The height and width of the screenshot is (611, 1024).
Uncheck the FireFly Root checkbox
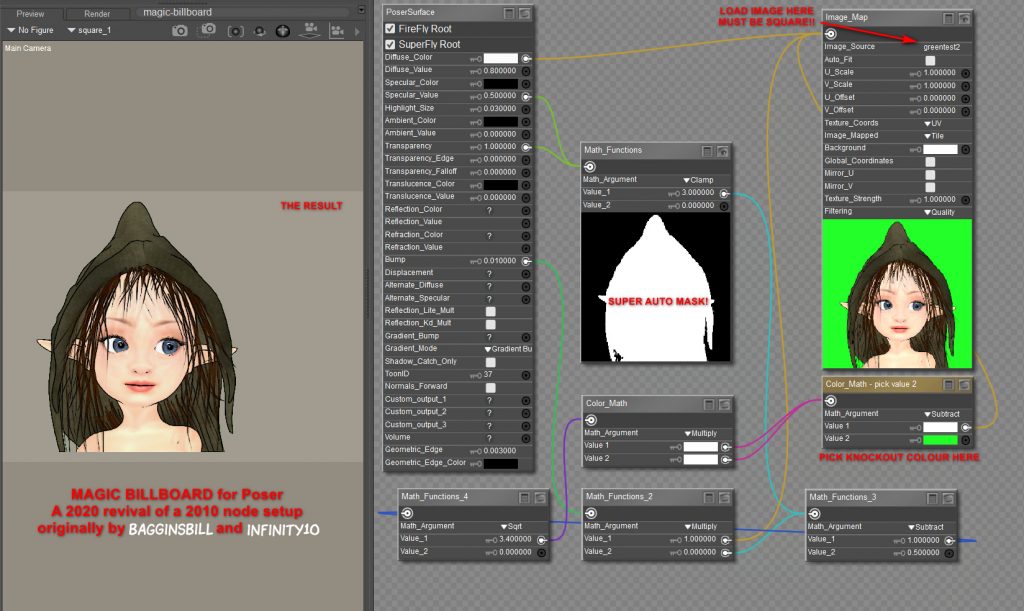point(391,29)
